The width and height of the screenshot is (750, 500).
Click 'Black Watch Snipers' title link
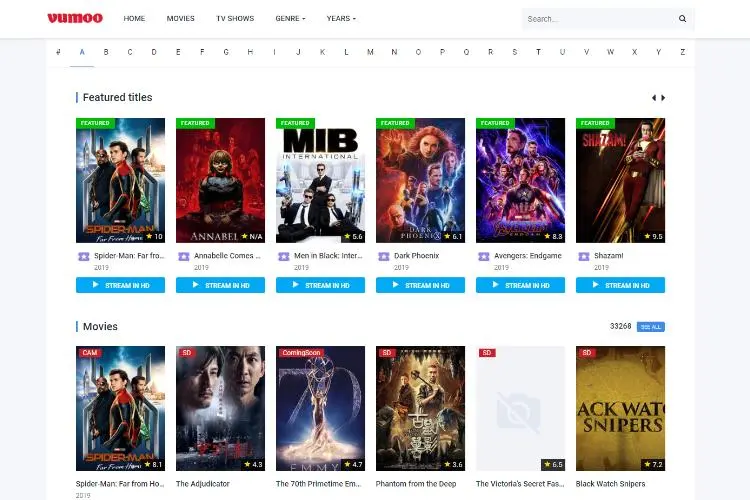click(x=610, y=484)
